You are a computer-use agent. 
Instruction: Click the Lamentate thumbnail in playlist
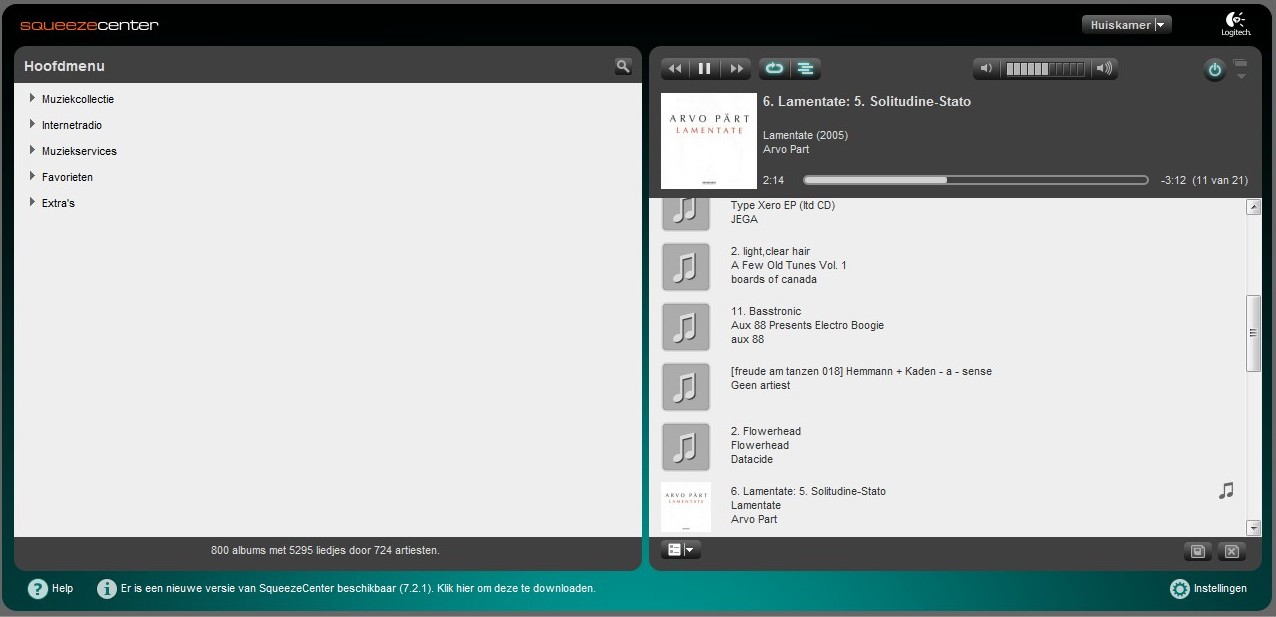coord(686,507)
